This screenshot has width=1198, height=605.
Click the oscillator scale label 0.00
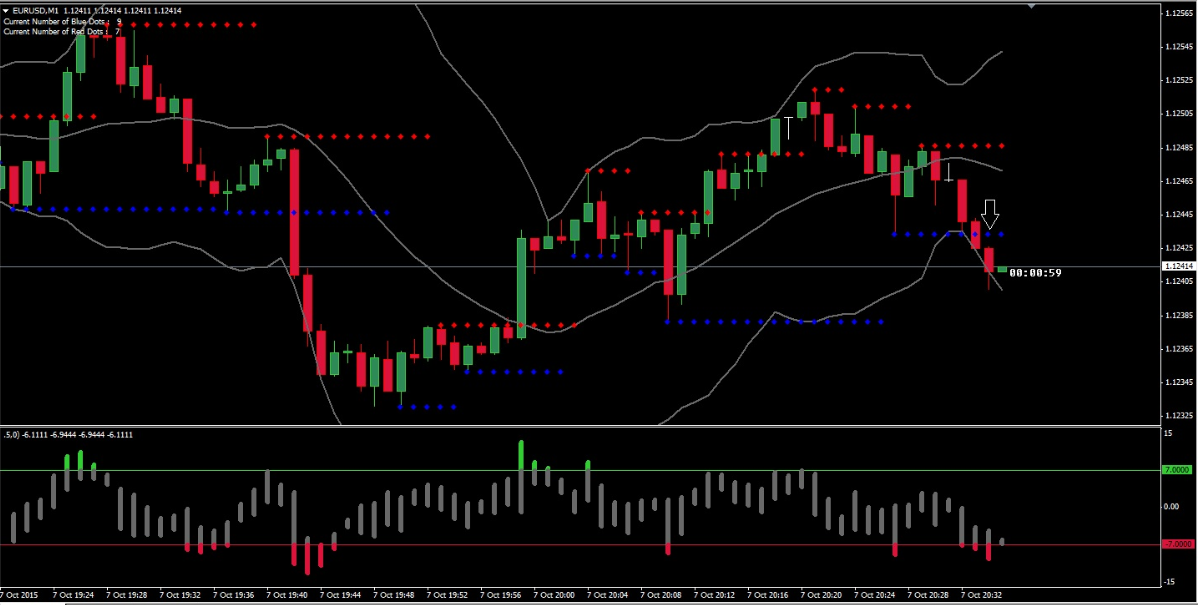(x=1171, y=506)
